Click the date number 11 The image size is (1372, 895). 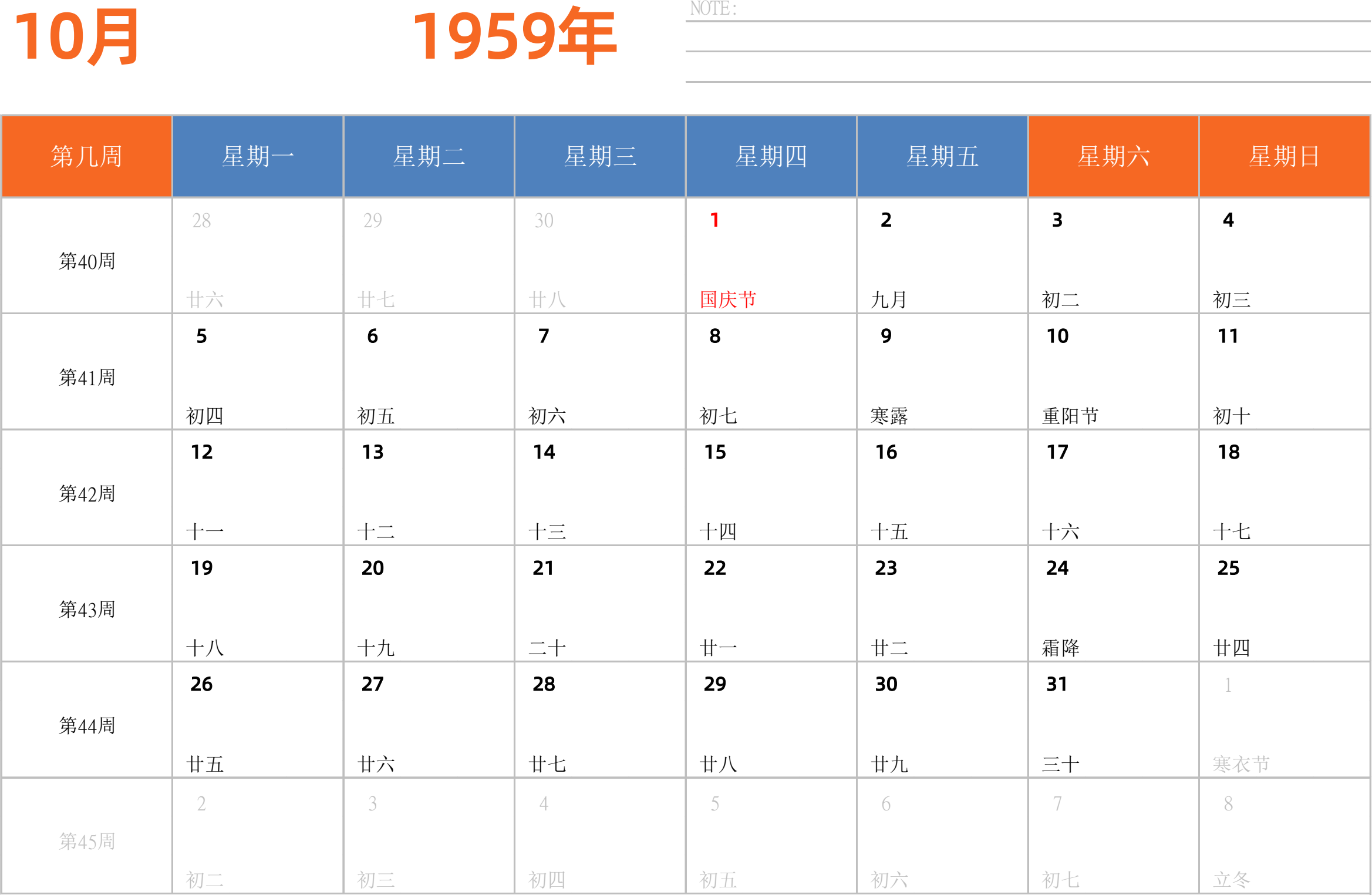coord(1228,336)
